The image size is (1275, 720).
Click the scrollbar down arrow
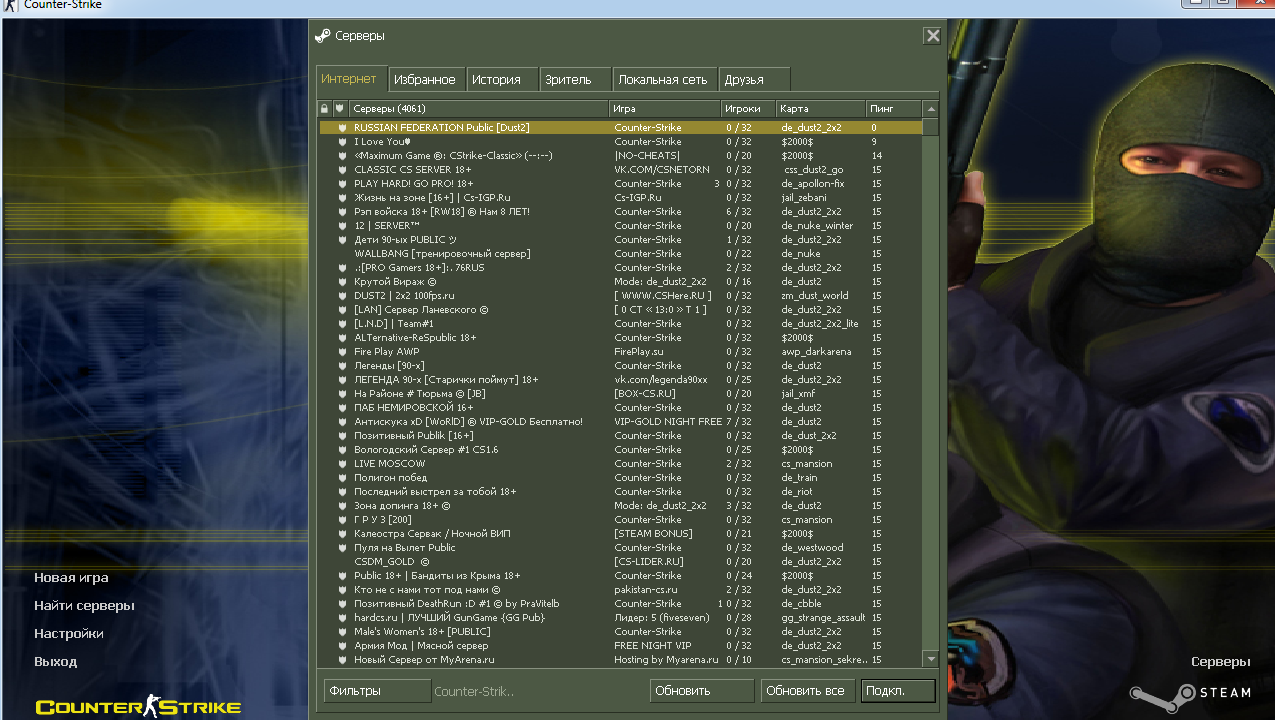[931, 659]
